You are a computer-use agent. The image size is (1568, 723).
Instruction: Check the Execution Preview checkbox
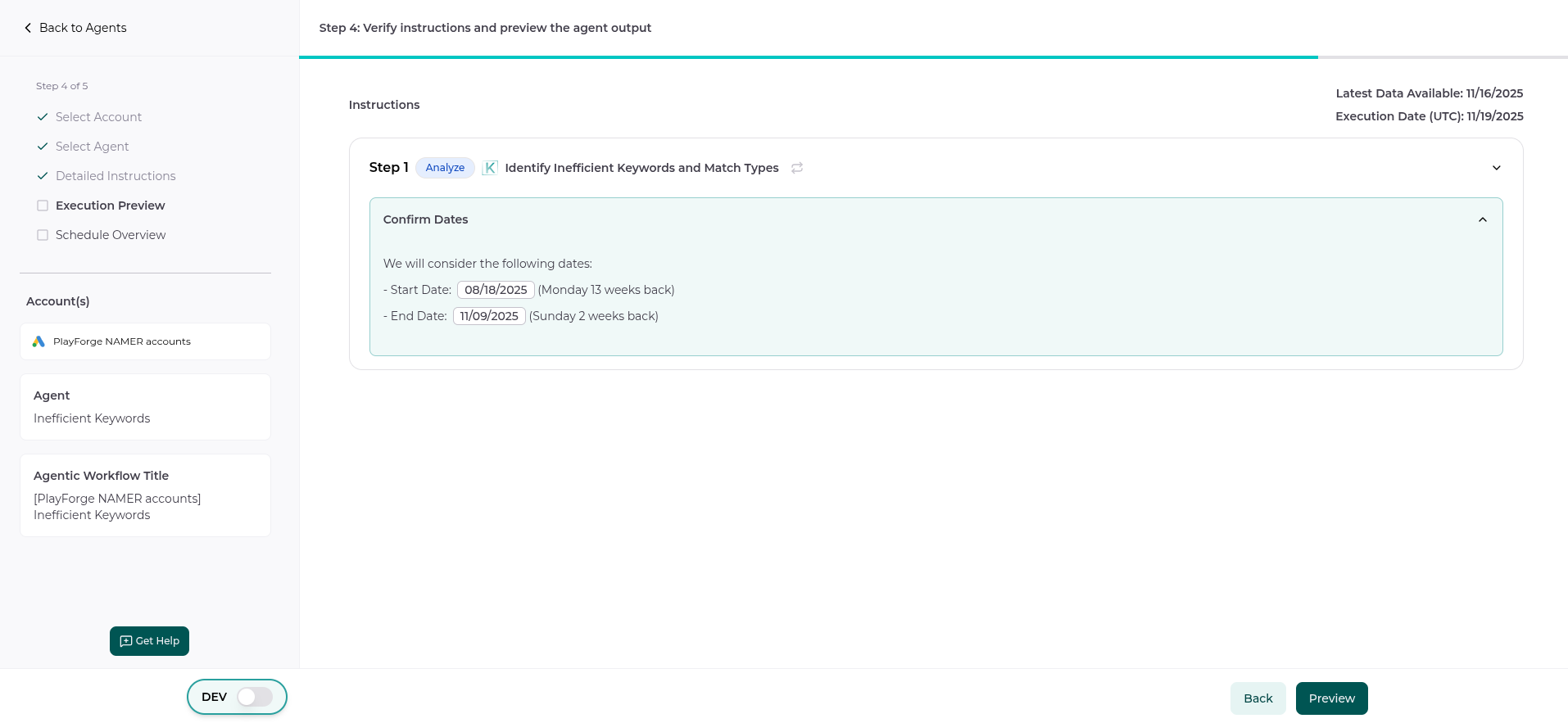pyautogui.click(x=43, y=206)
